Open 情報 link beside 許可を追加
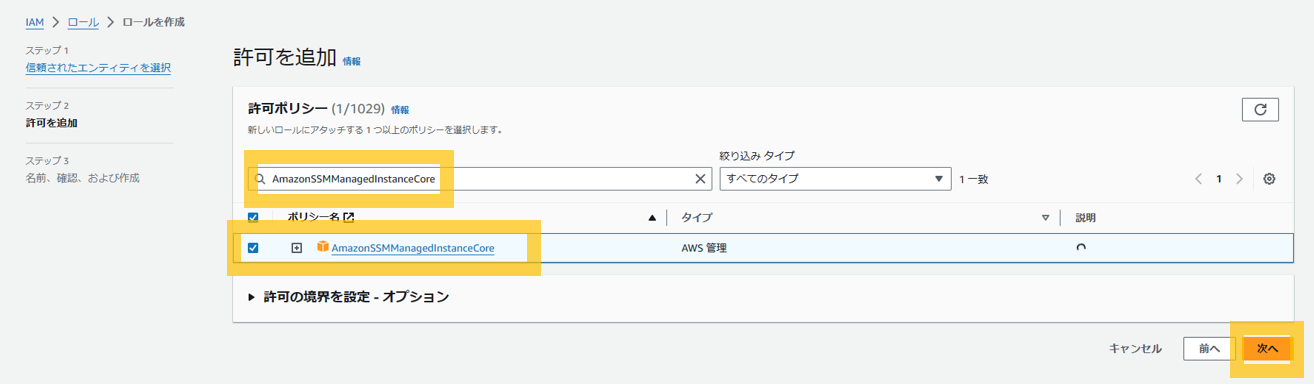1314x385 pixels. (352, 61)
